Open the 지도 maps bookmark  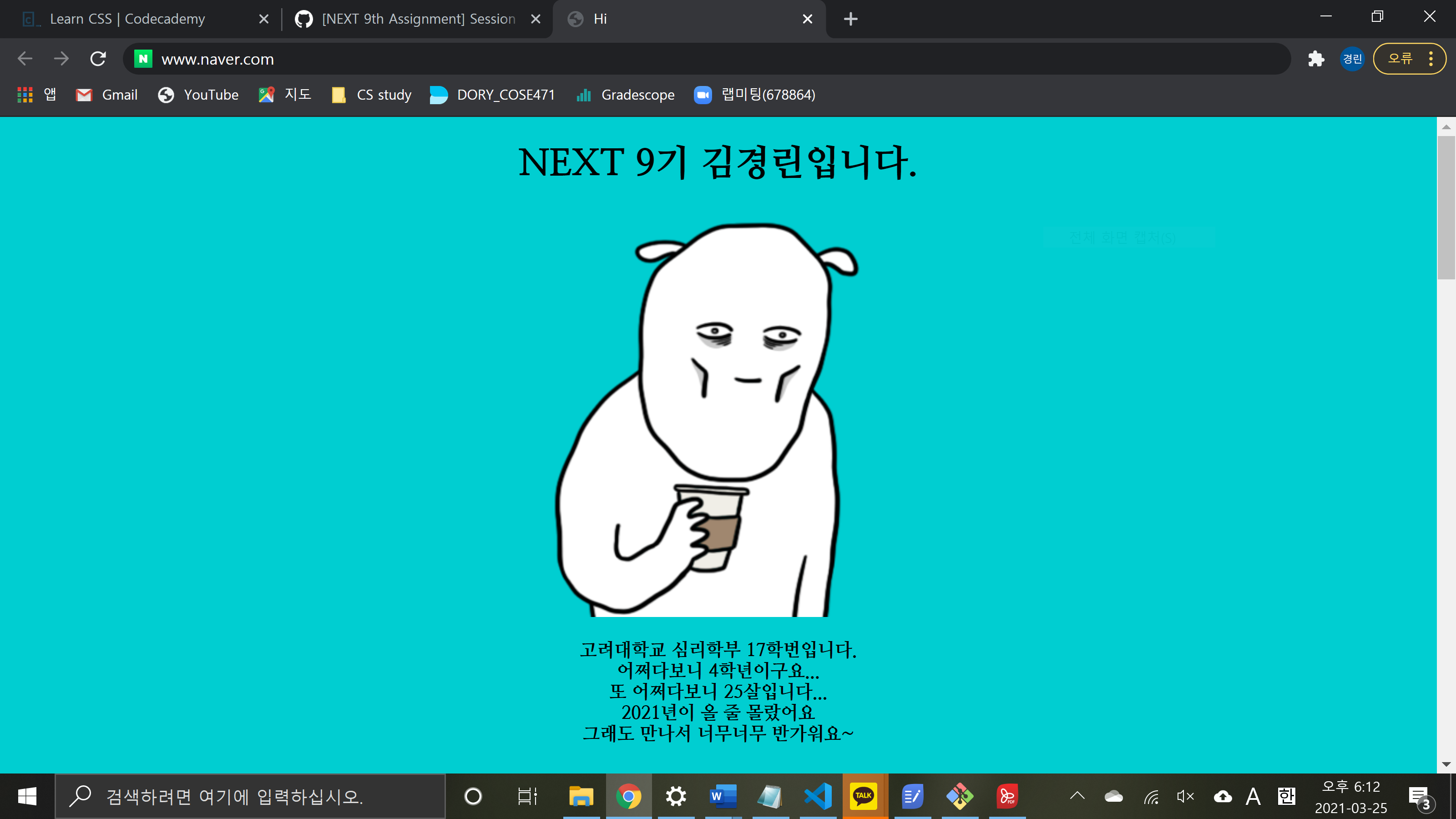pos(285,94)
